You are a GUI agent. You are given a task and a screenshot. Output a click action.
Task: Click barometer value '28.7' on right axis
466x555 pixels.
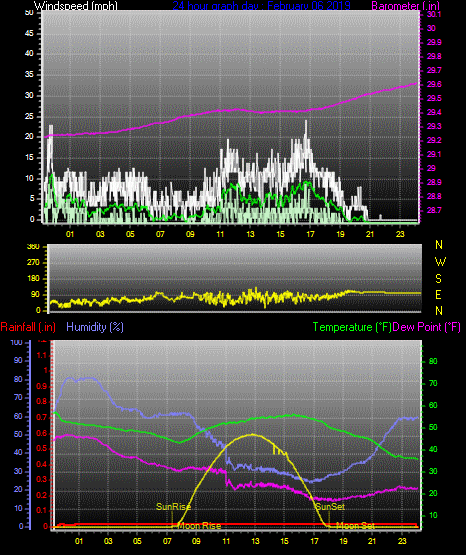point(434,210)
